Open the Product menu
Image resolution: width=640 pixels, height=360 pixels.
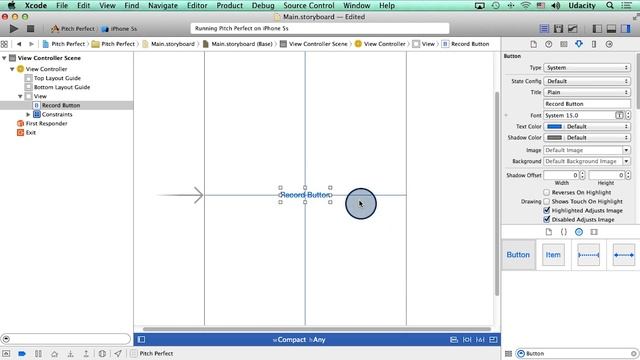229,6
